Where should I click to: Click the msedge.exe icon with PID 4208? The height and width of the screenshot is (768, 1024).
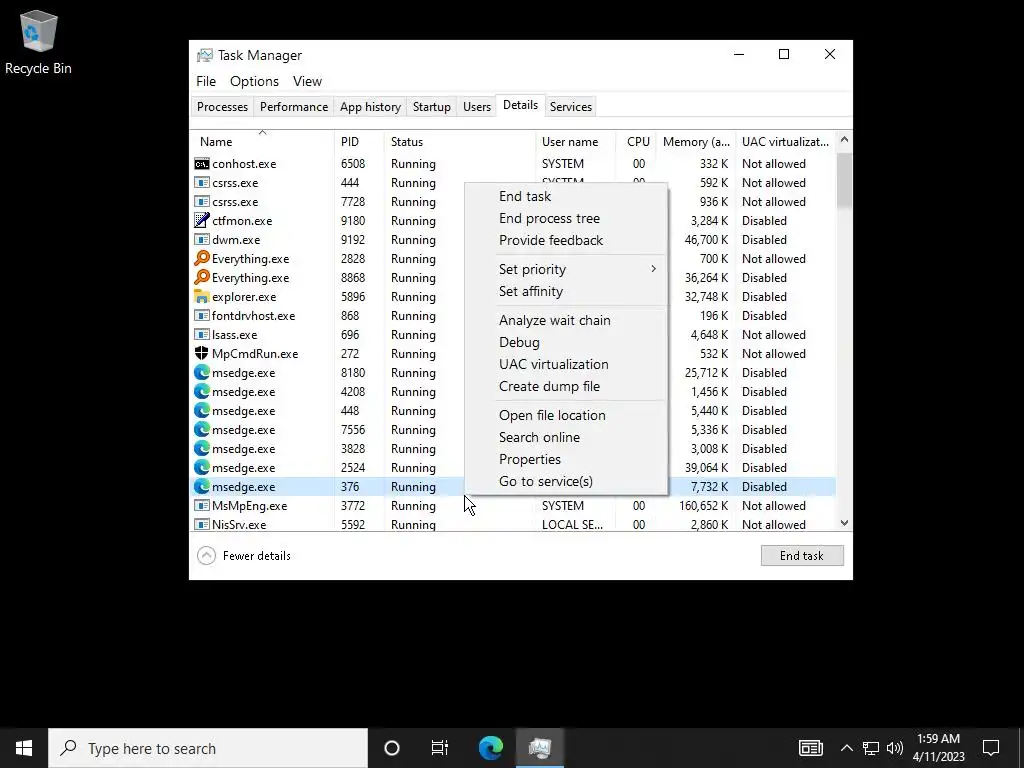[x=202, y=391]
